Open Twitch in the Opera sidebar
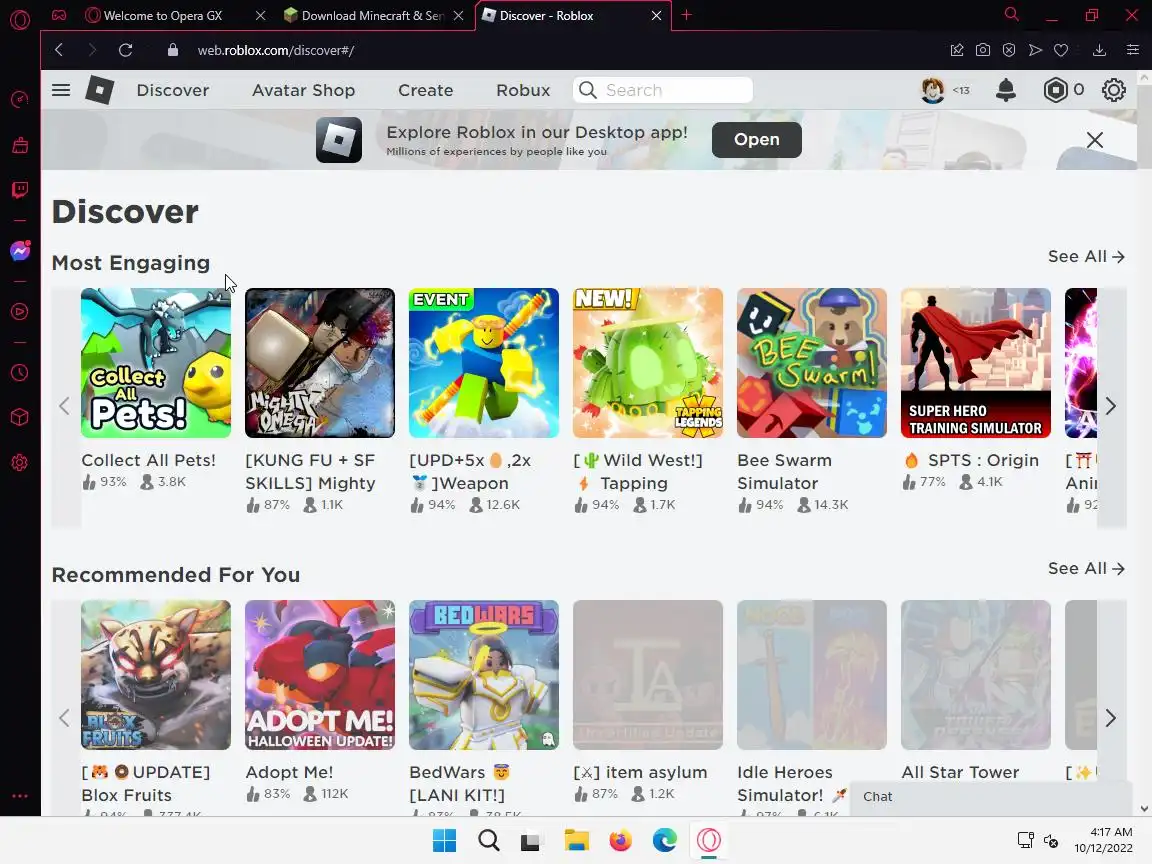Viewport: 1152px width, 864px height. point(20,190)
